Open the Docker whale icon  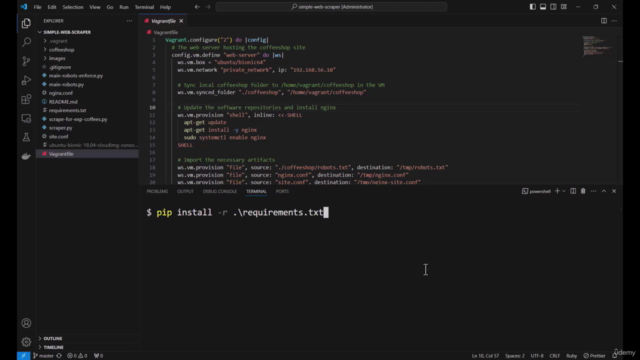tap(26, 156)
